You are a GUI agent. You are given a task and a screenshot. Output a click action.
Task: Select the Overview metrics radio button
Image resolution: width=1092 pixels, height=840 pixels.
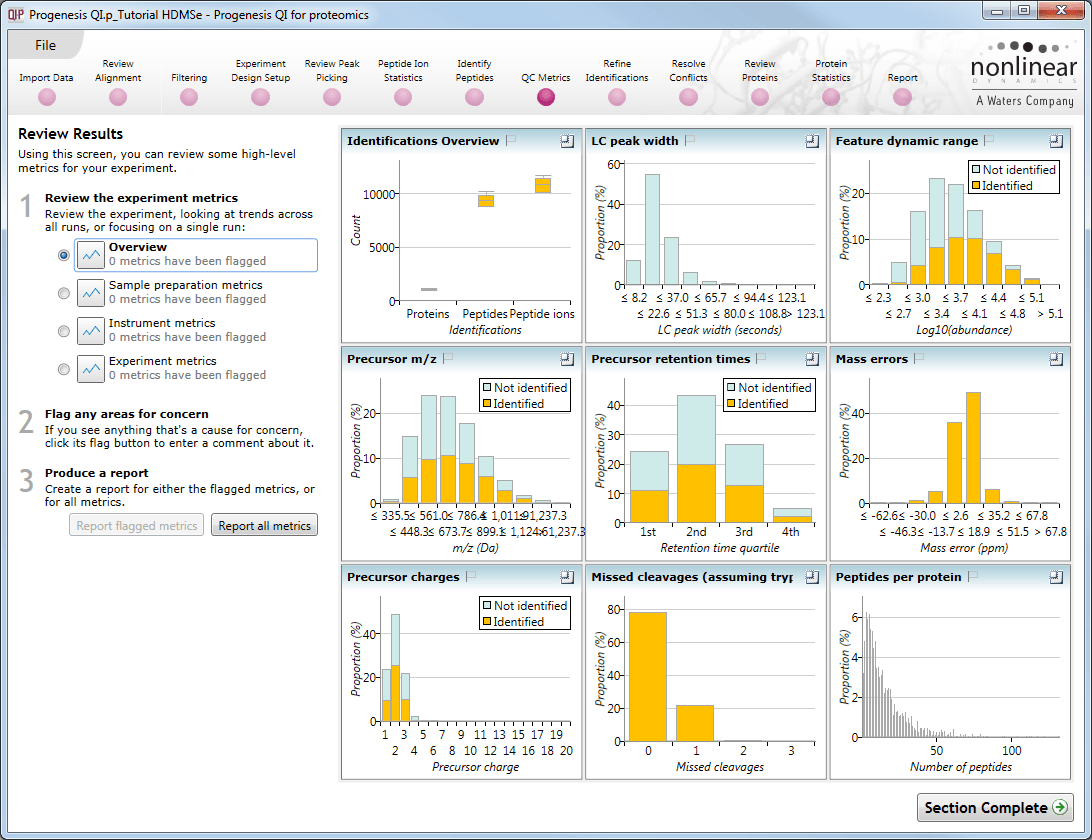coord(63,255)
